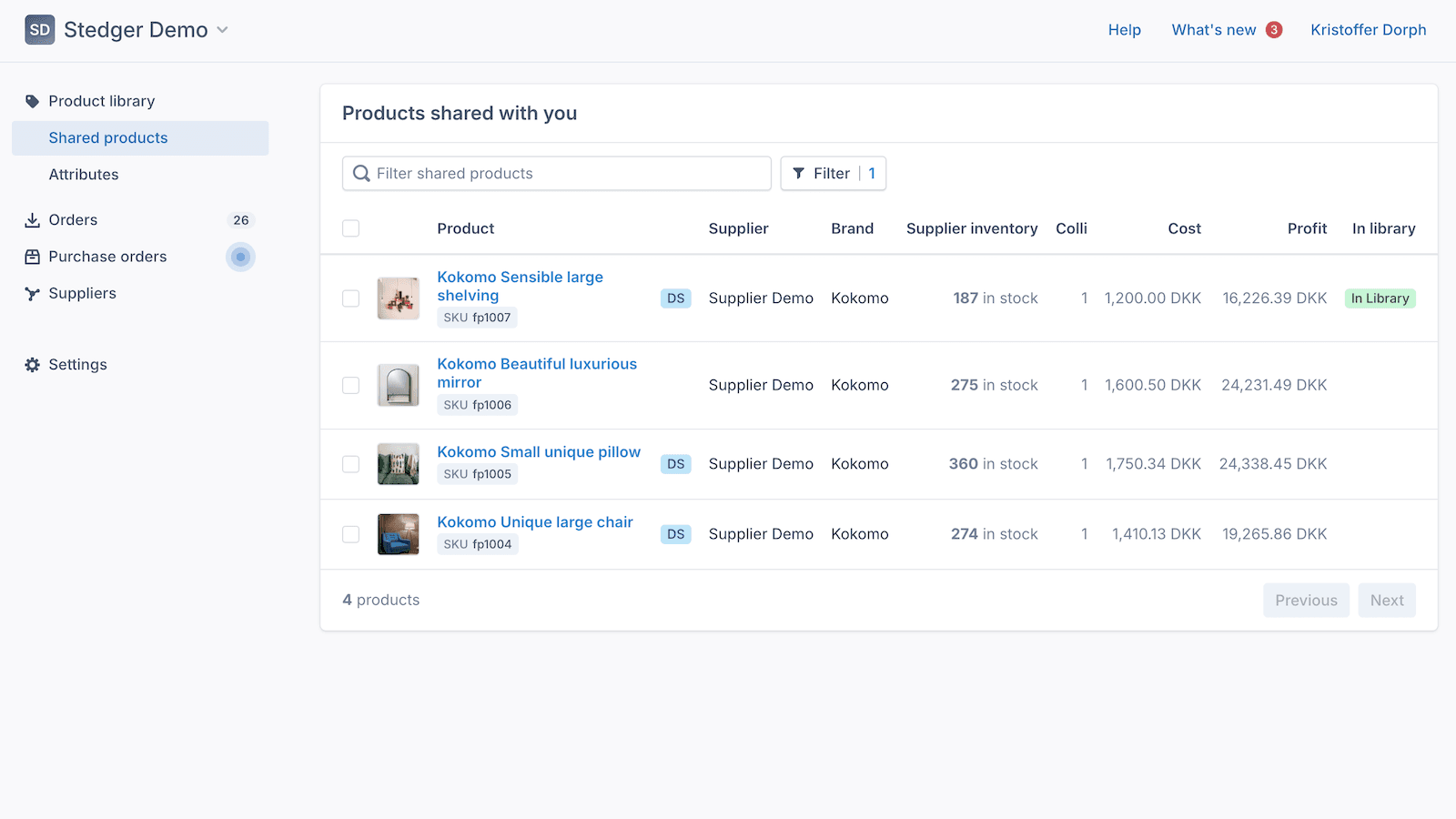1456x819 pixels.
Task: Click the Filter shared products search field
Action: 557,174
